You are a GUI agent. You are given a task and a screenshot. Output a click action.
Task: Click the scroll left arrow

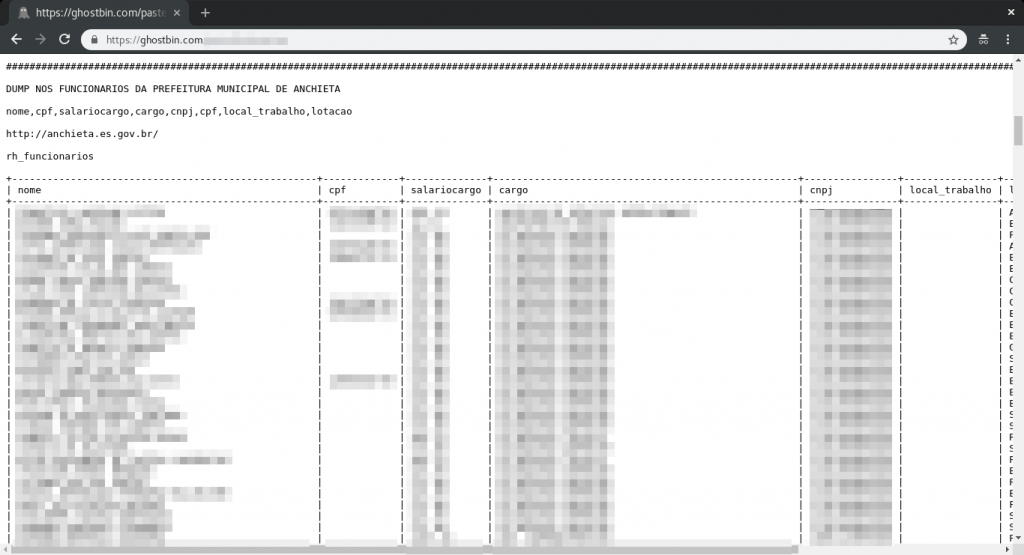pyautogui.click(x=5, y=550)
